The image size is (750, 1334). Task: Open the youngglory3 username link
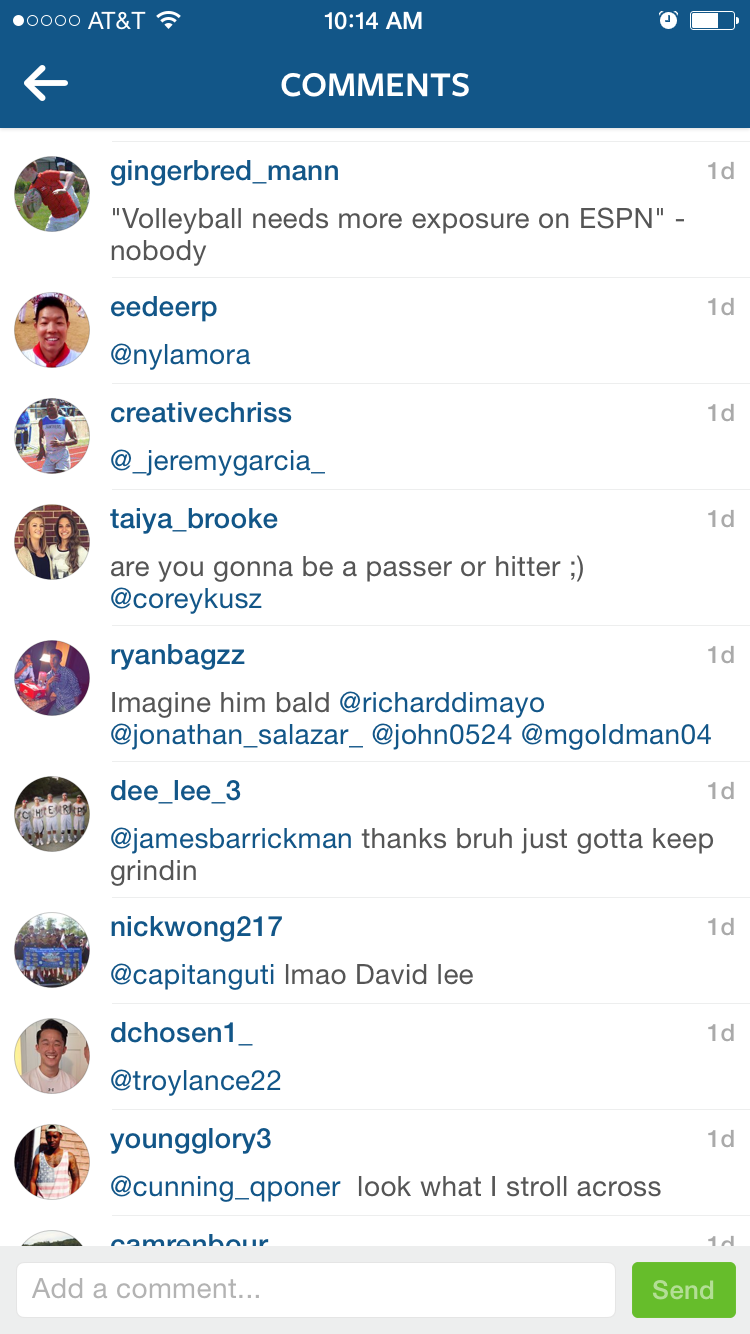191,1139
